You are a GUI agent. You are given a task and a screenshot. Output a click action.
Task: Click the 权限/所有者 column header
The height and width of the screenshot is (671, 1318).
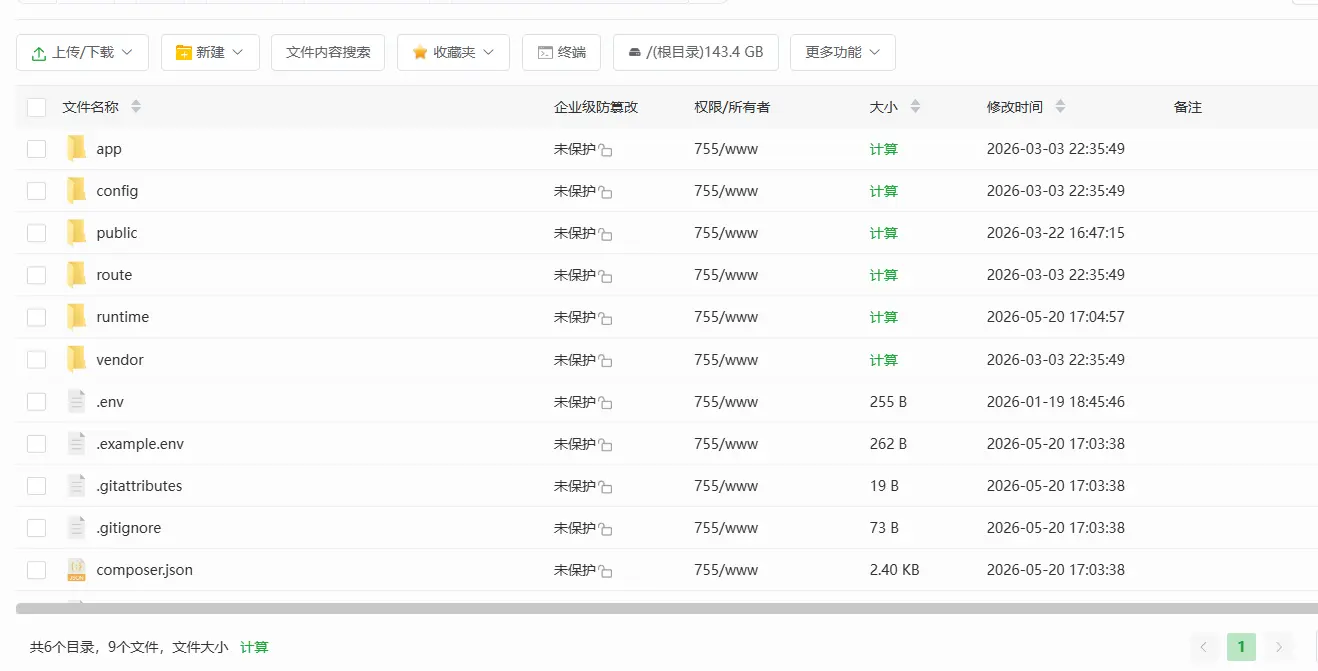click(732, 107)
